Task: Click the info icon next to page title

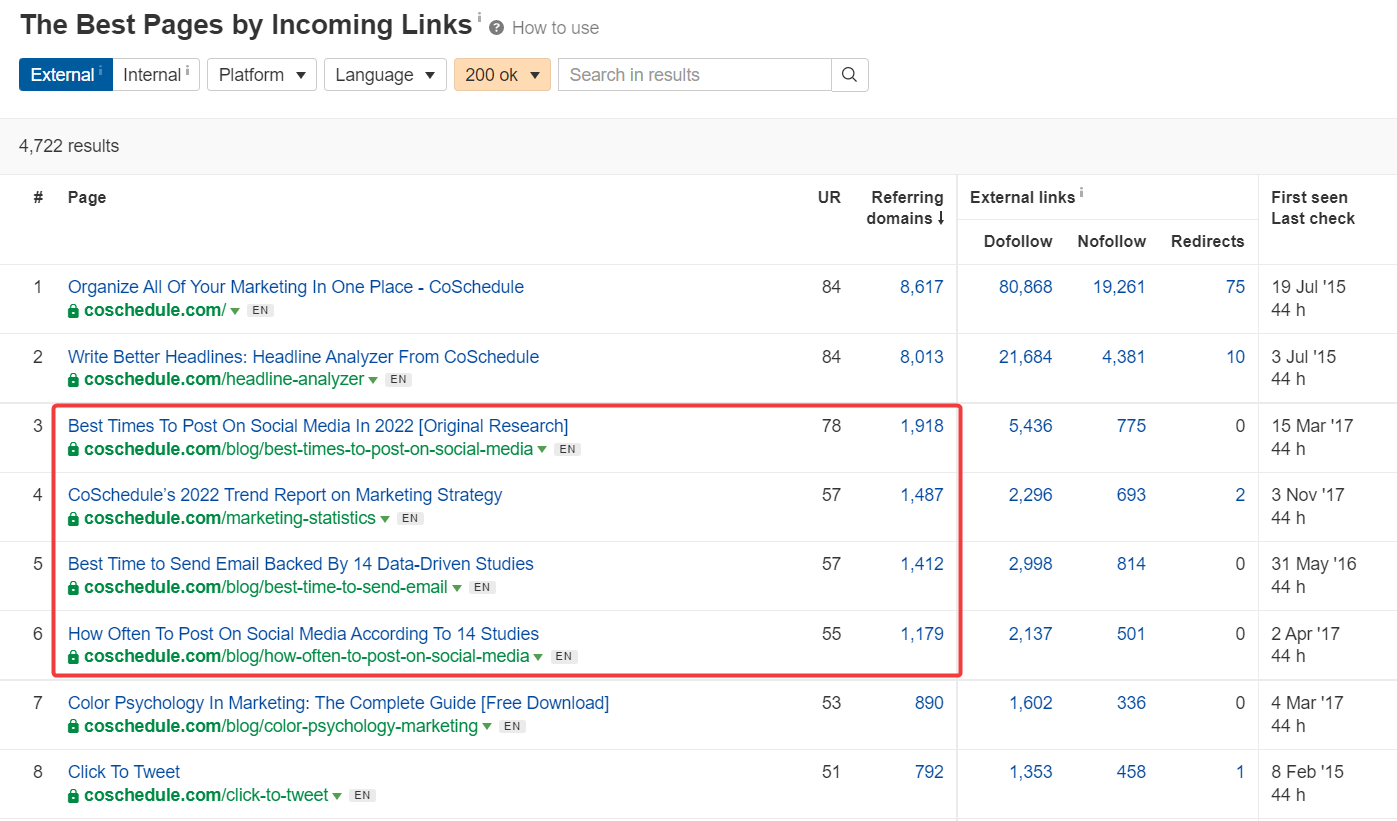Action: (479, 17)
